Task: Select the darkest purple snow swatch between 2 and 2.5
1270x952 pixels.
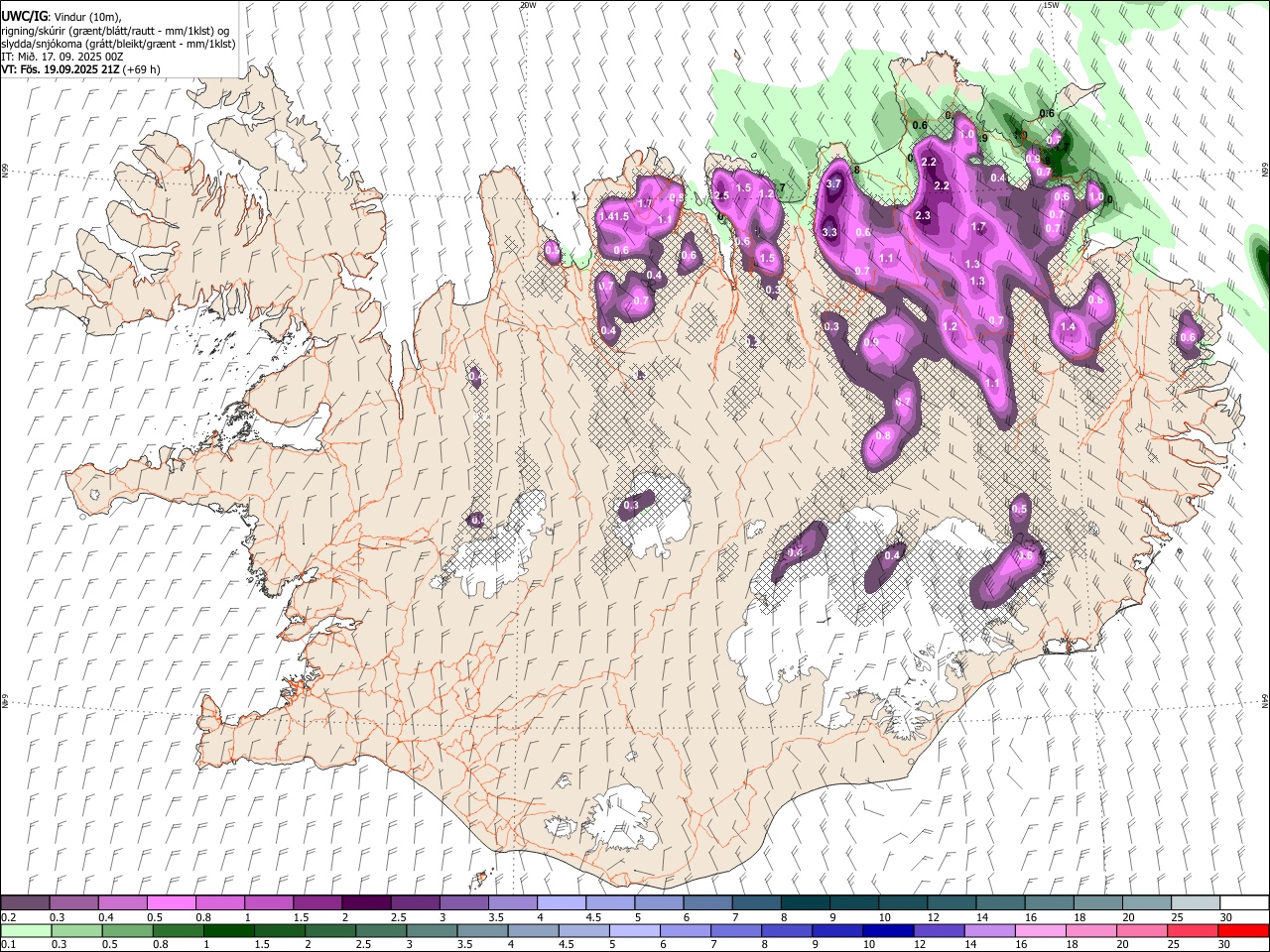Action: click(365, 903)
